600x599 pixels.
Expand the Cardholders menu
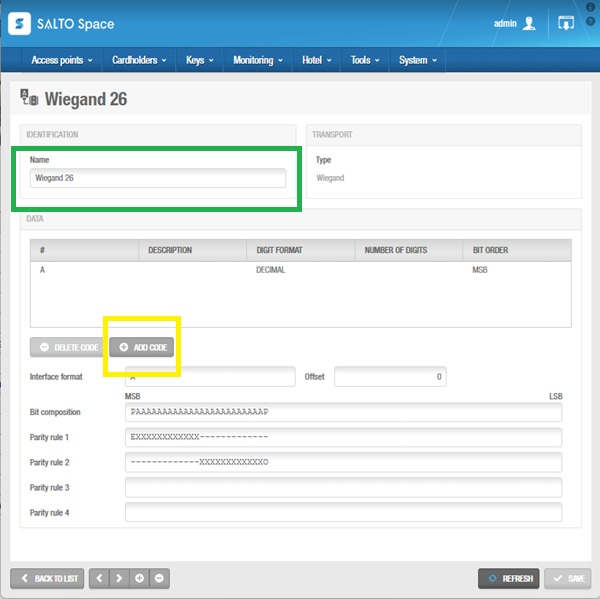coord(139,60)
